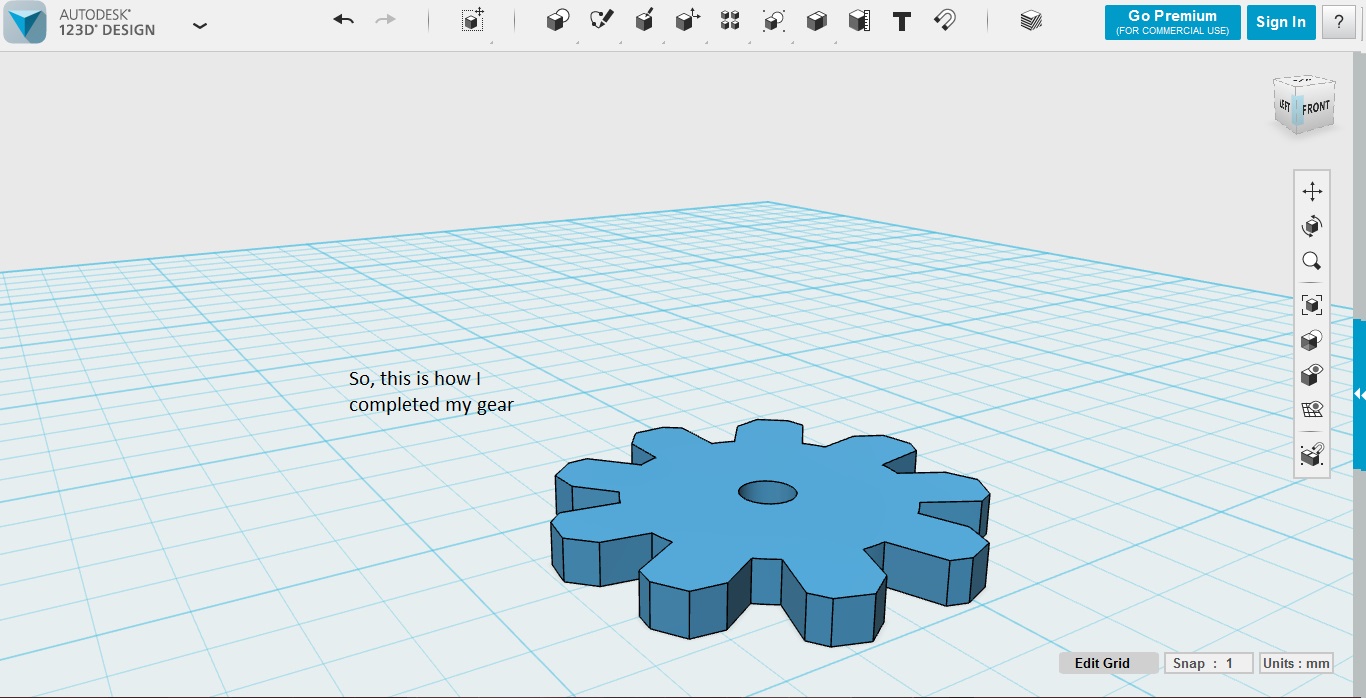This screenshot has height=698, width=1366.
Task: Click the FRONT face of view cube
Action: pyautogui.click(x=1316, y=107)
